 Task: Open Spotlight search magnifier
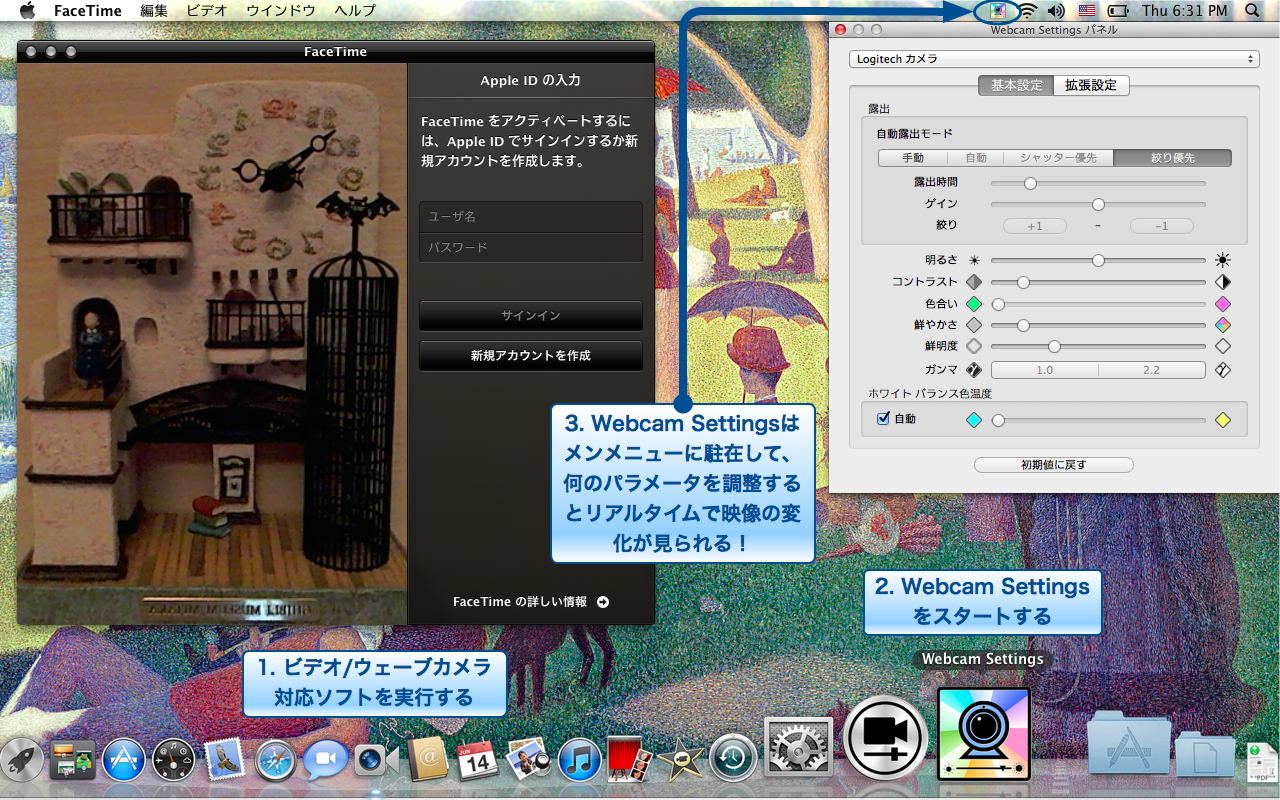pyautogui.click(x=1253, y=11)
